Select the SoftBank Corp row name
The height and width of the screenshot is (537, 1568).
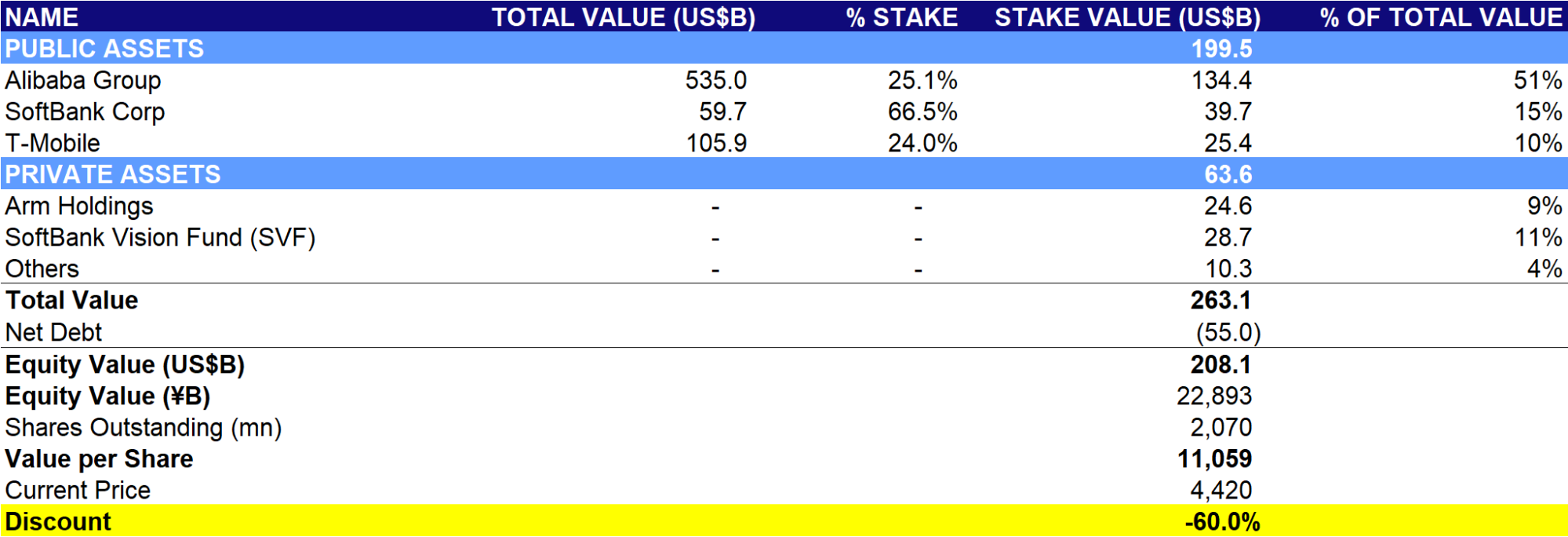85,111
